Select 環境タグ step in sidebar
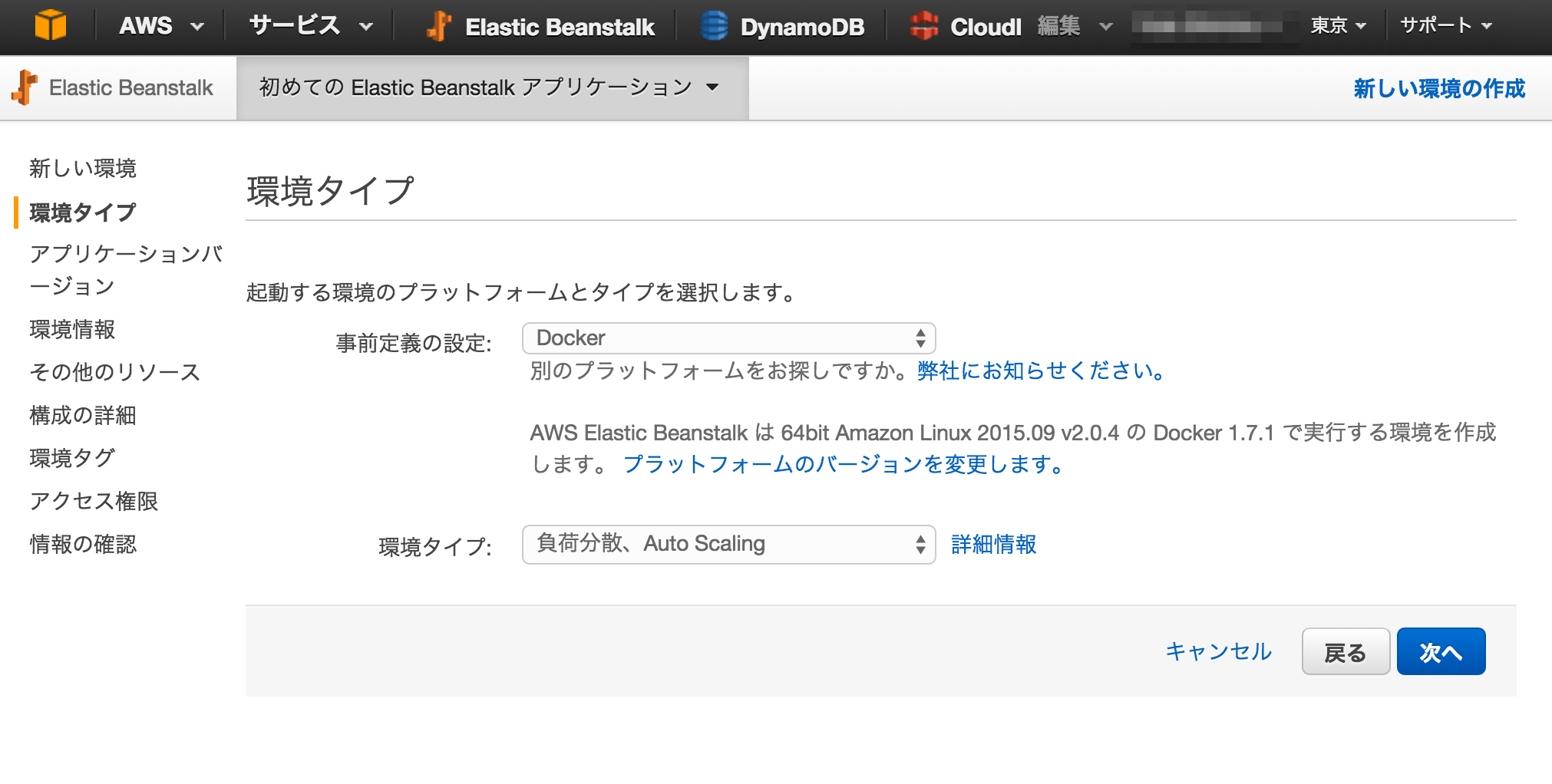1552x784 pixels. click(x=72, y=458)
